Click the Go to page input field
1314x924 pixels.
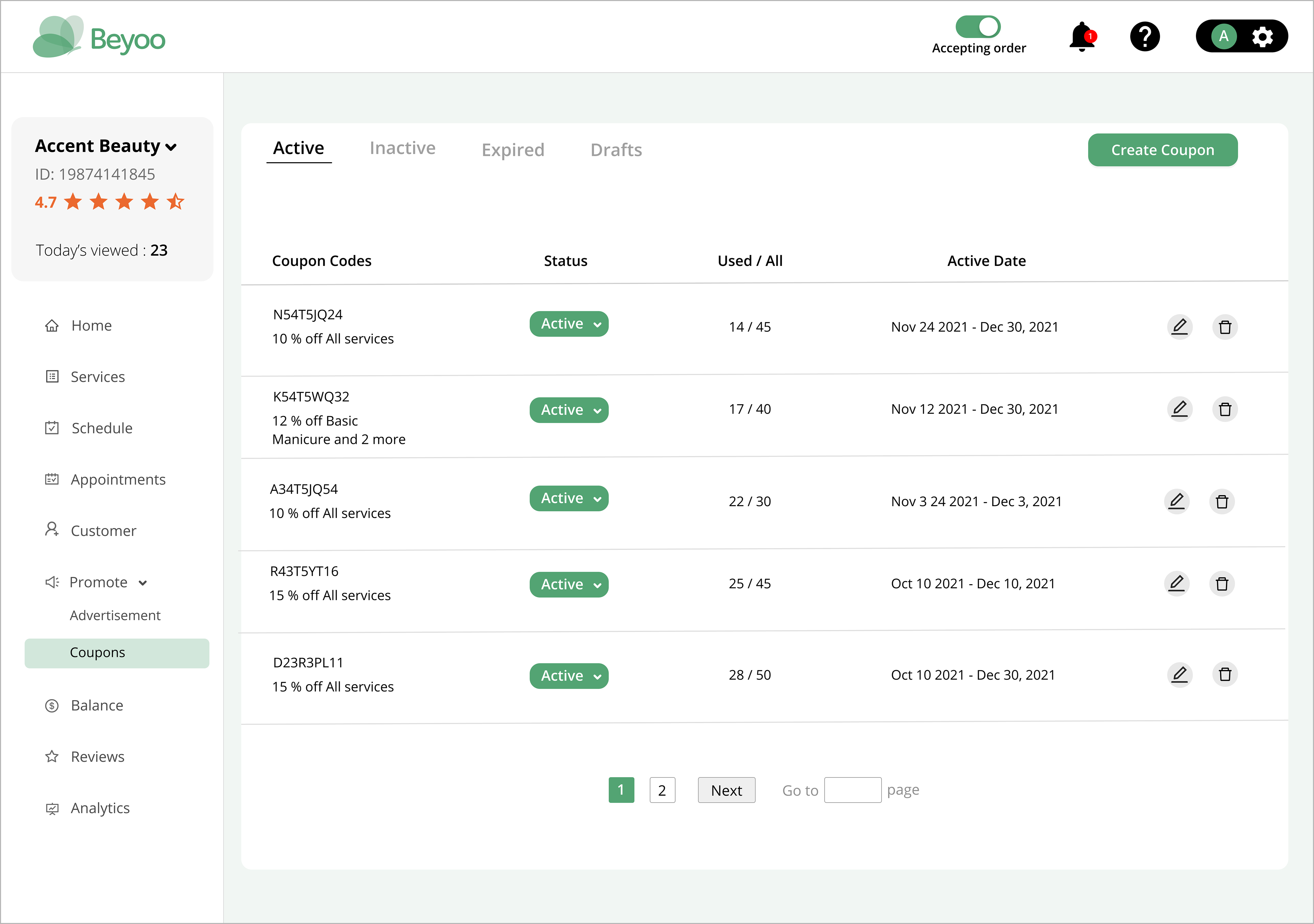(x=853, y=790)
